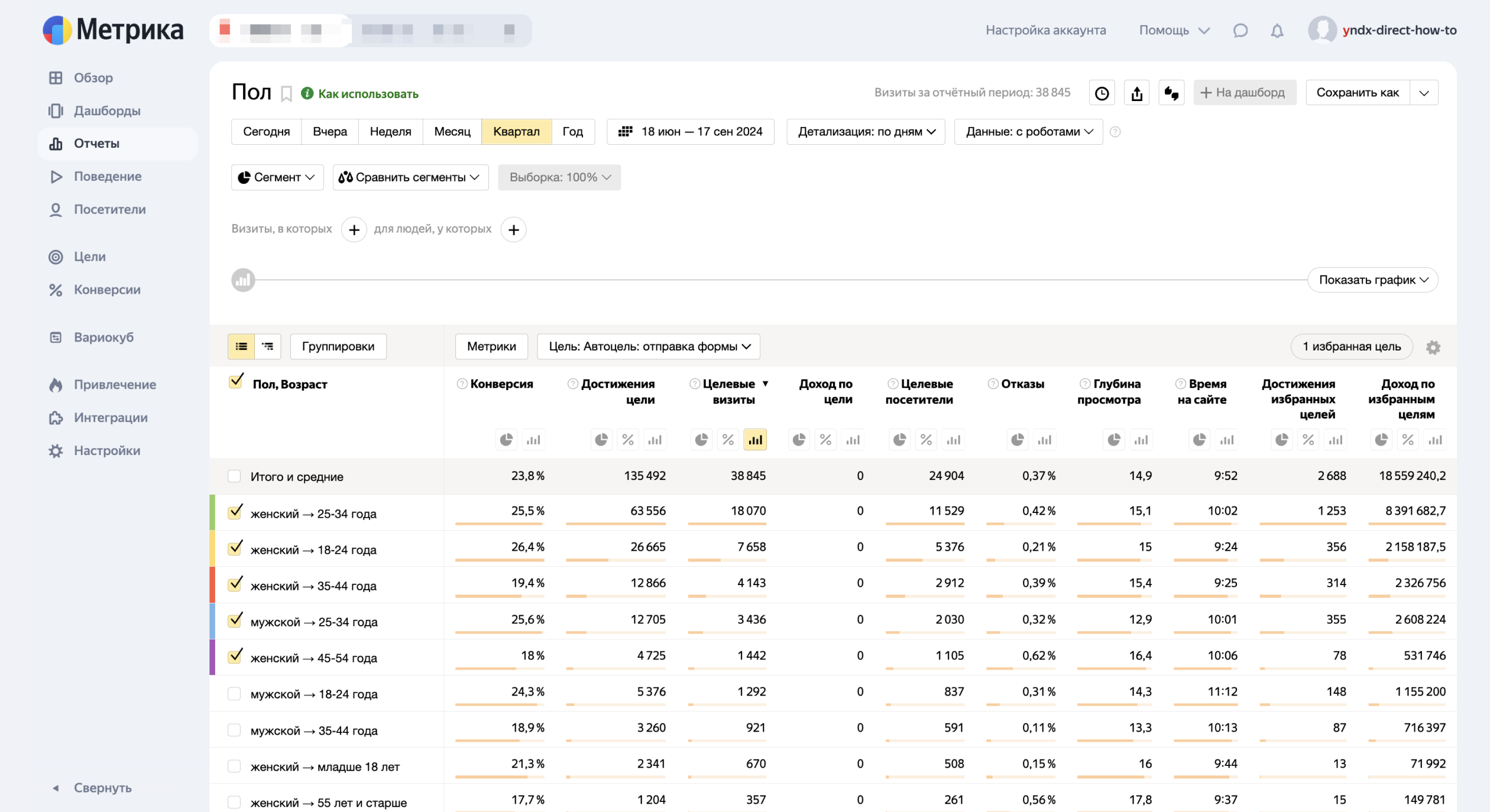Select Сегодня period tab

[x=266, y=132]
